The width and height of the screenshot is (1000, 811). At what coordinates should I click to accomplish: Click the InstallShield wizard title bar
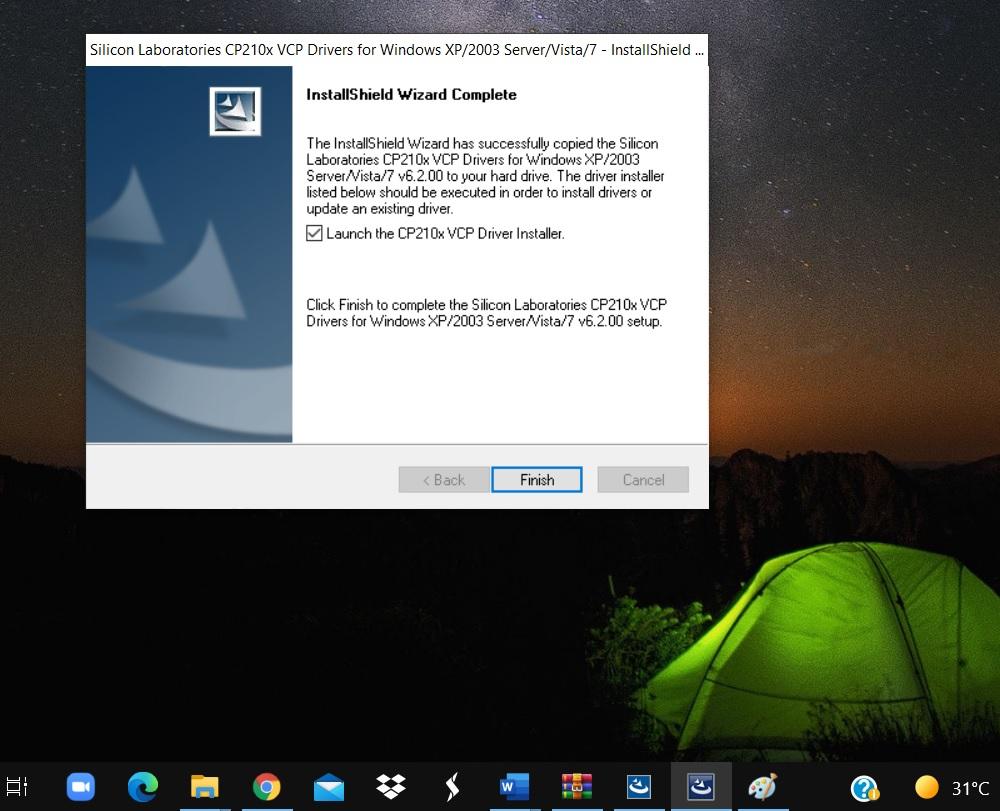tap(397, 50)
